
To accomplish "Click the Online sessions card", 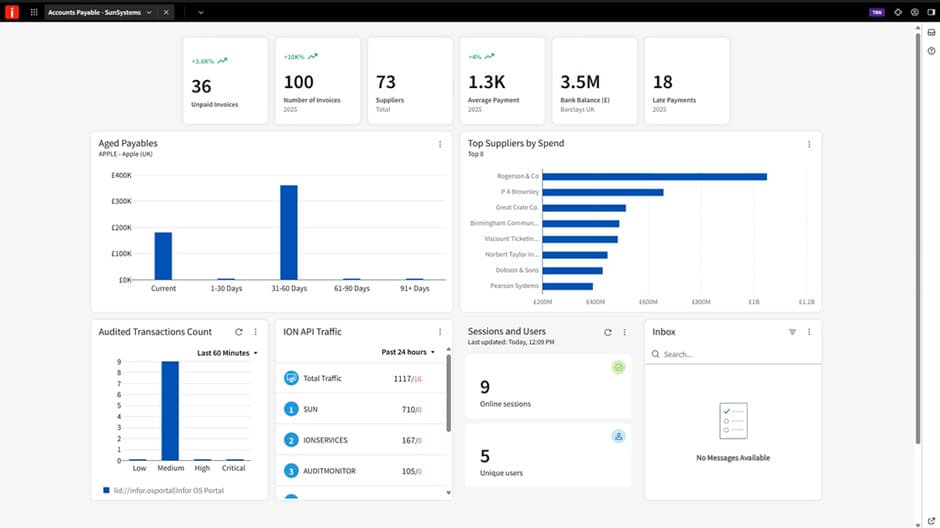I will pyautogui.click(x=548, y=386).
